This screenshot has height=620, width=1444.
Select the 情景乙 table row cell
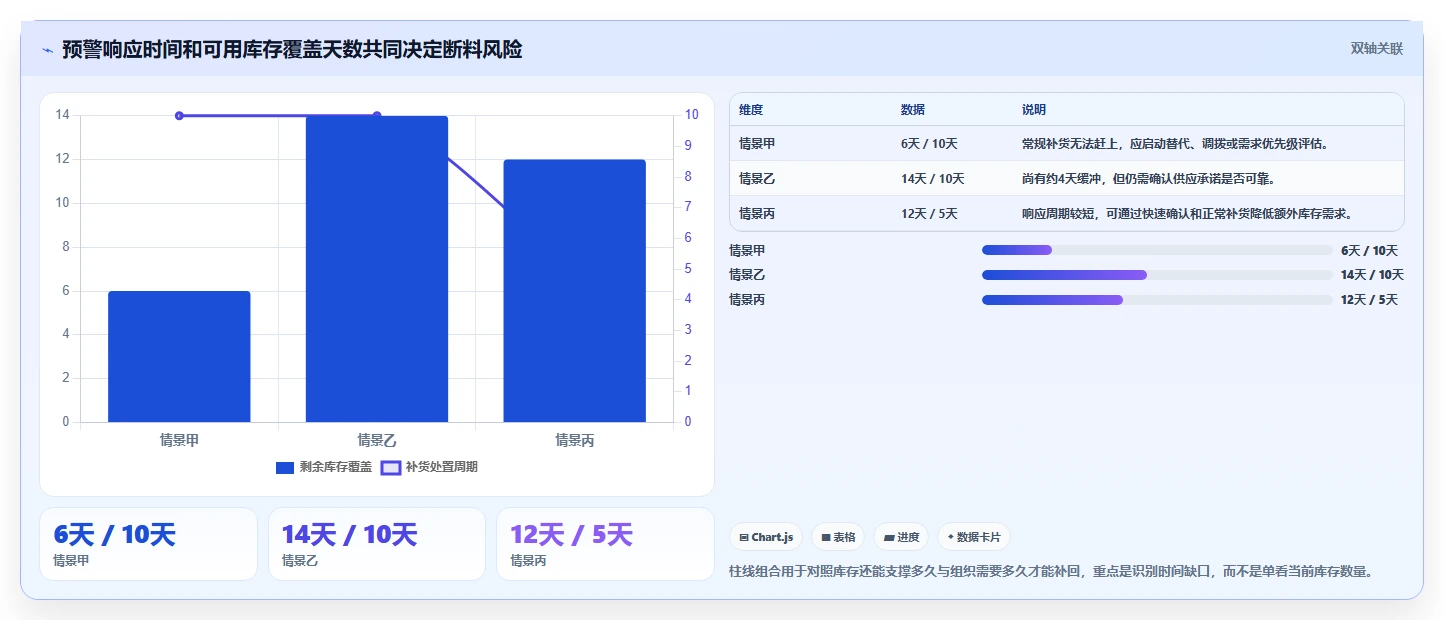tap(757, 178)
